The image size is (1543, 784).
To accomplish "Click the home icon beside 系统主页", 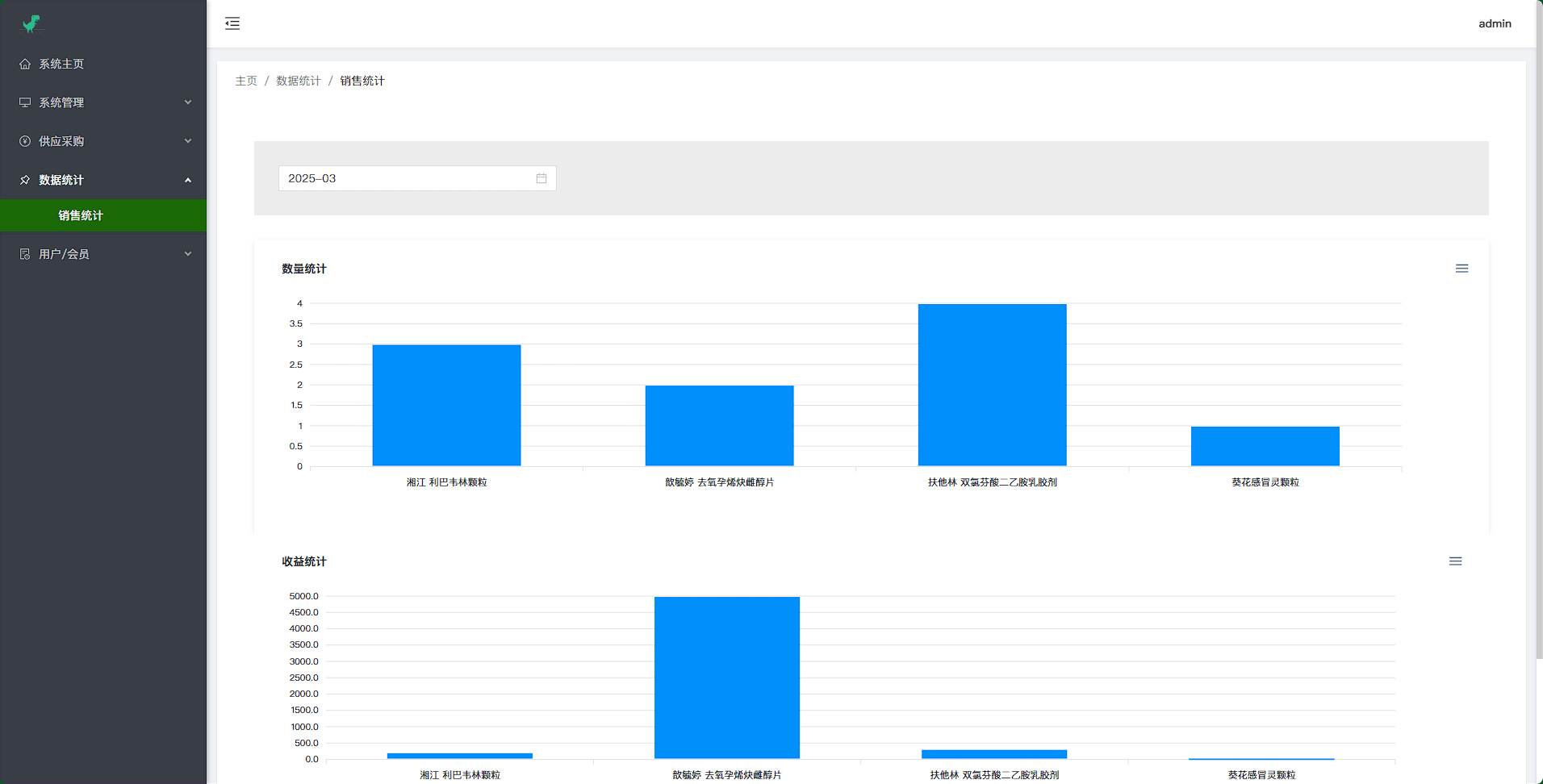I will pos(25,64).
